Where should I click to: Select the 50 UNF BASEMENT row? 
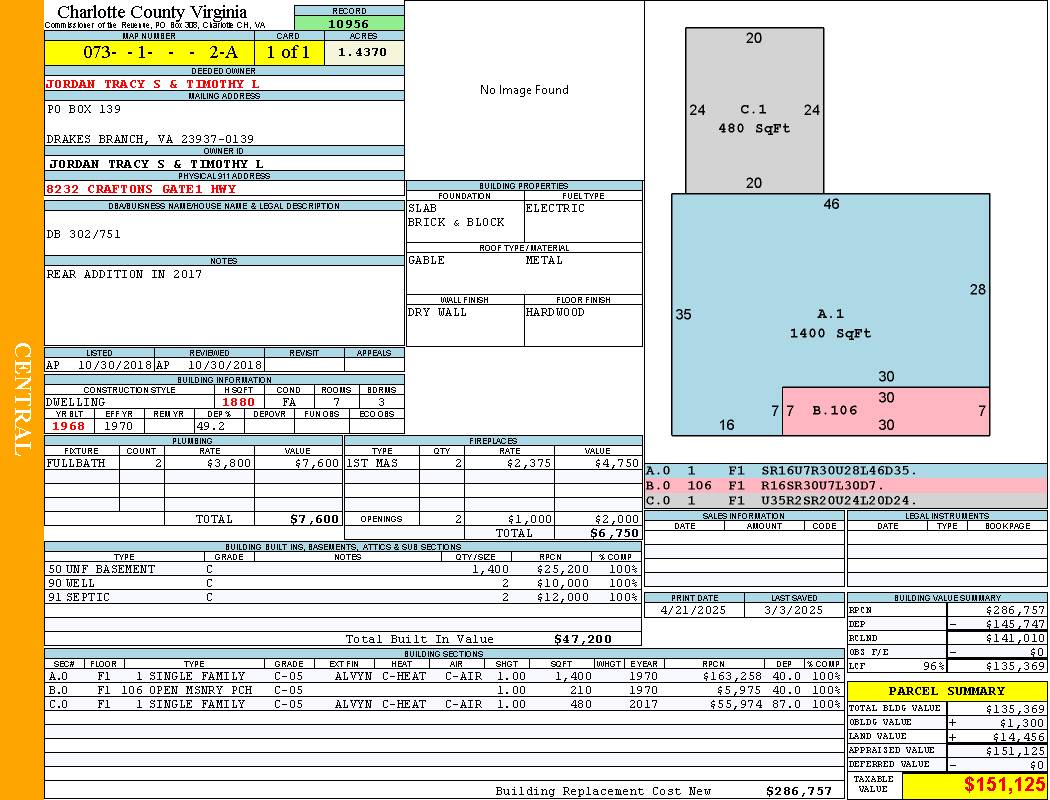pos(340,569)
